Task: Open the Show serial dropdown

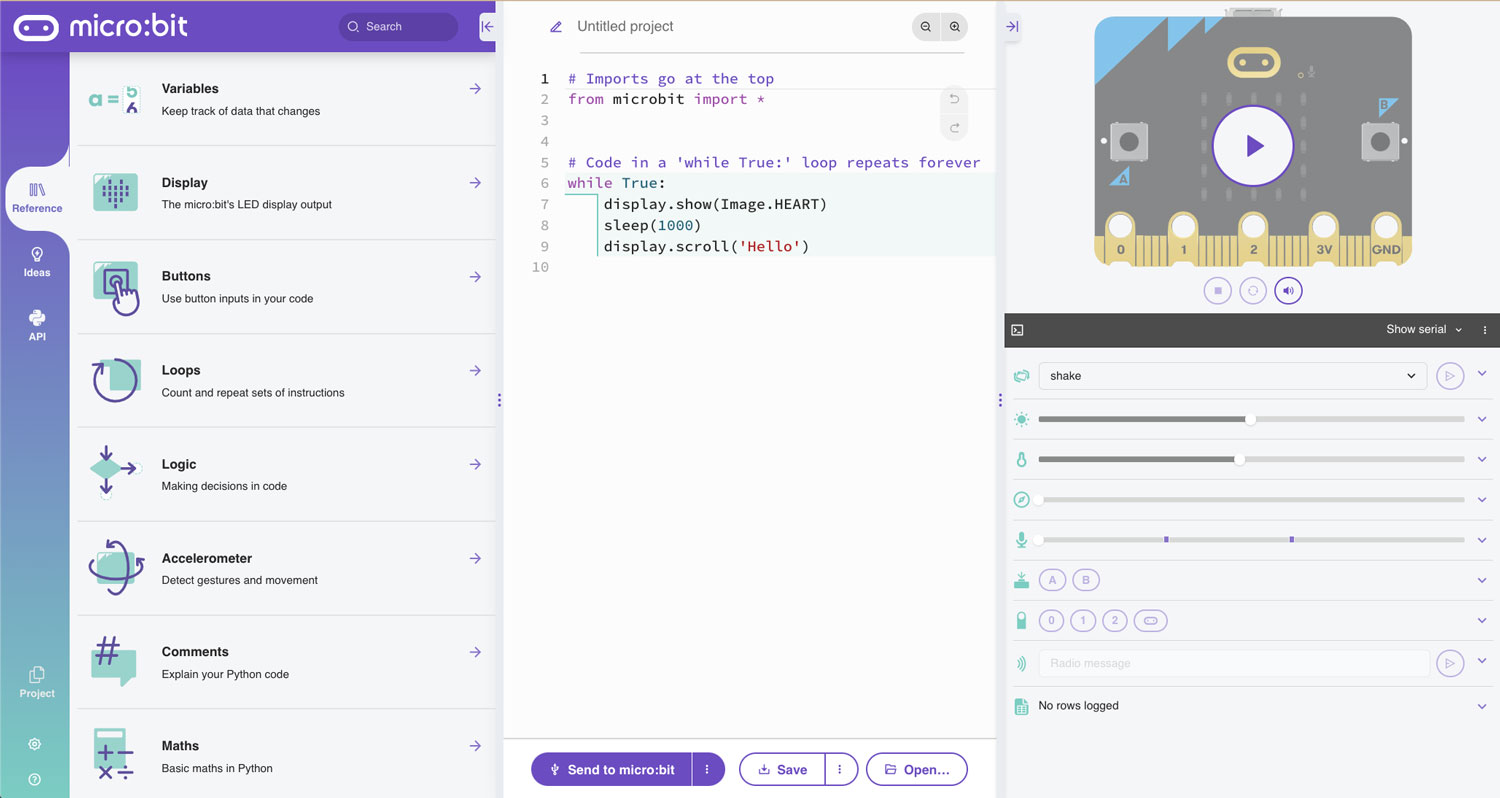Action: click(x=1423, y=330)
